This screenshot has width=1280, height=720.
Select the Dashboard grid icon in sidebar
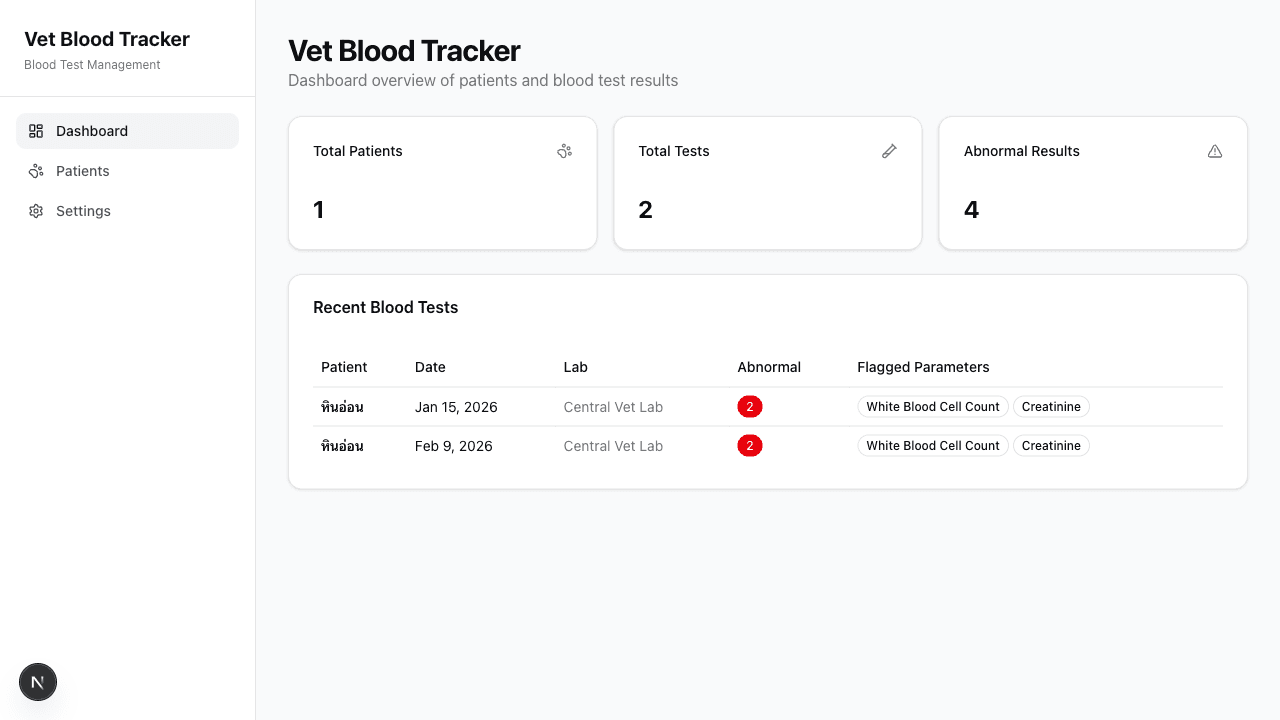36,130
